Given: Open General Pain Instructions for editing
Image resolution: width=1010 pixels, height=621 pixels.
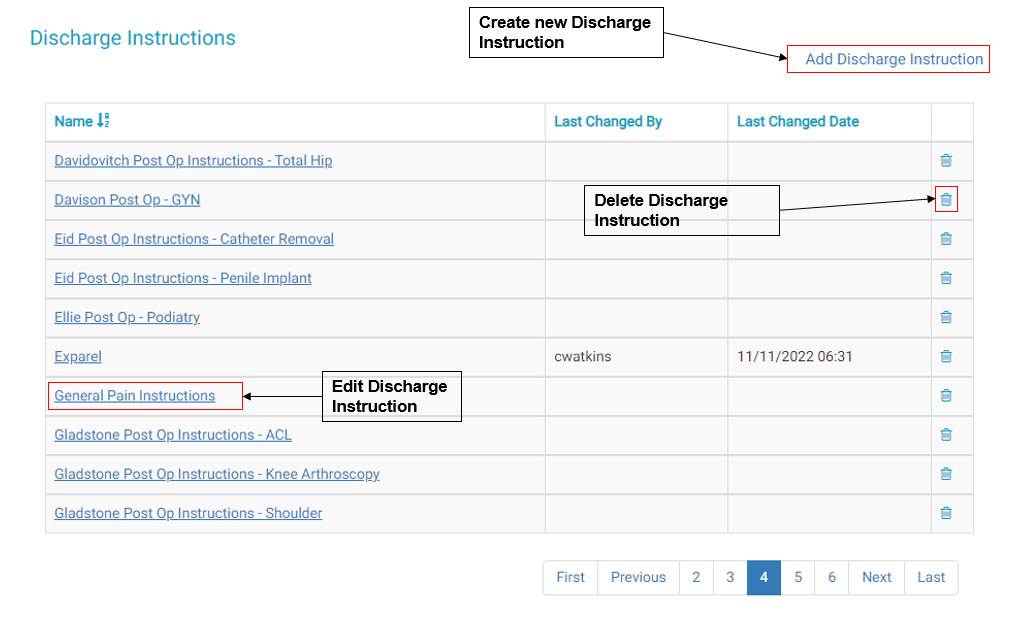Looking at the screenshot, I should (x=135, y=396).
